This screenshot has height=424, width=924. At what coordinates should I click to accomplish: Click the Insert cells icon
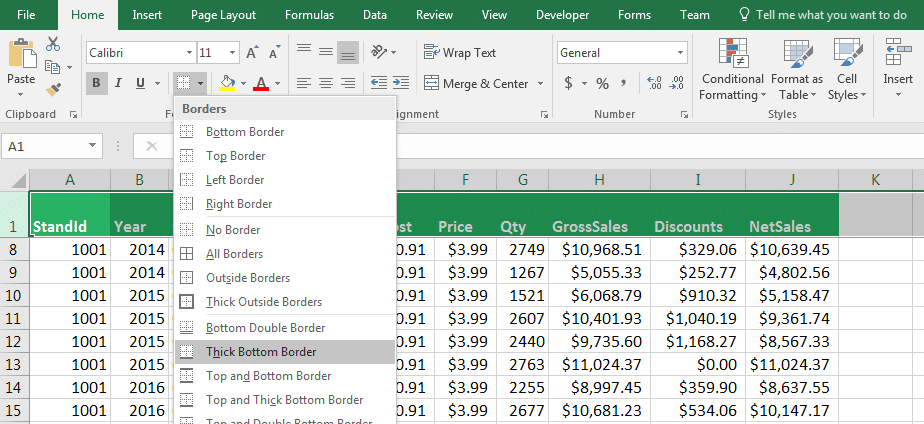(898, 51)
